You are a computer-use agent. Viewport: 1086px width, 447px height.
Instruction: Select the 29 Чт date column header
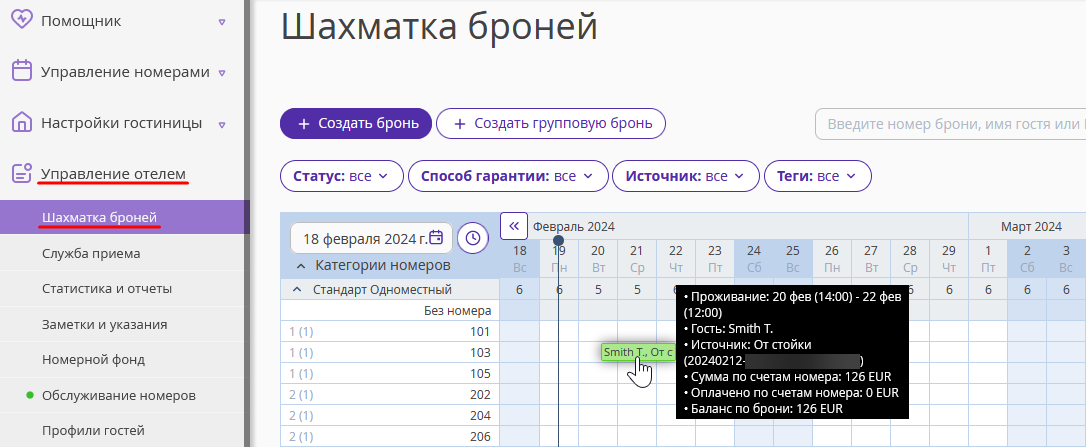949,258
